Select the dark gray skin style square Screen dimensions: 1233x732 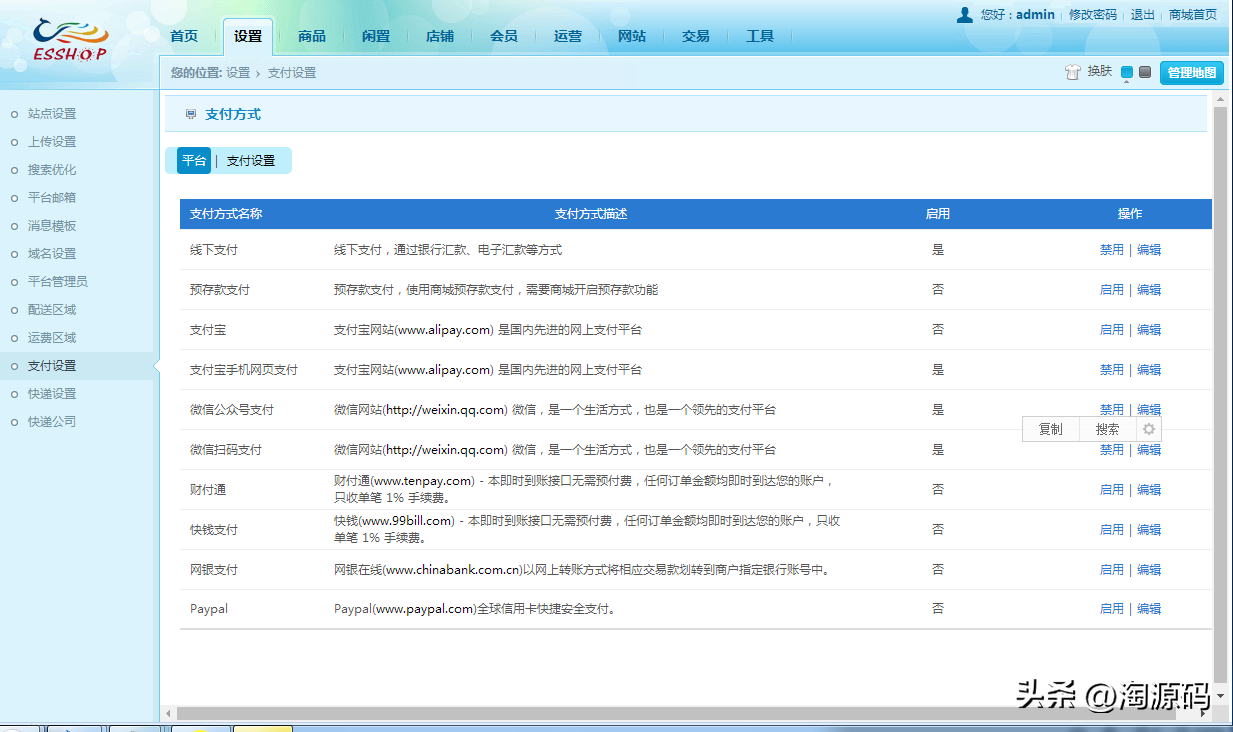pos(1143,72)
